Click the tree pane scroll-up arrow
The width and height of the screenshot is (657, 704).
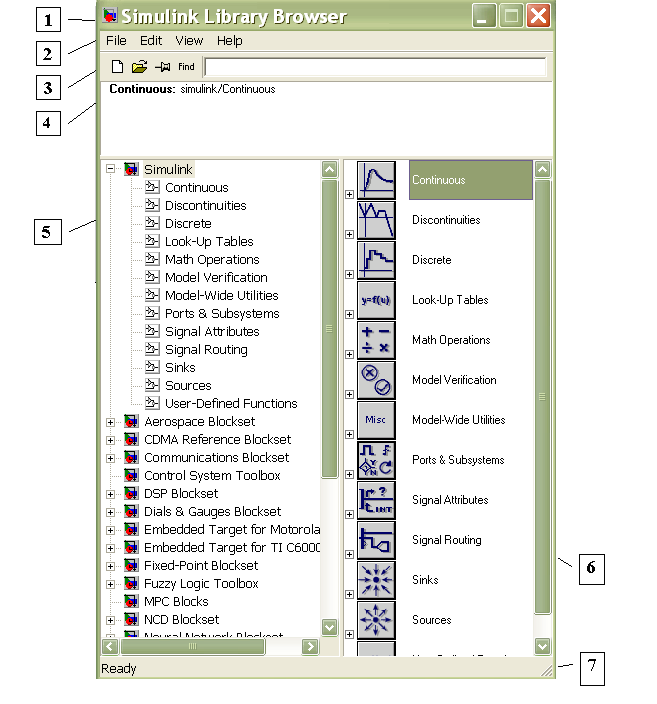tap(330, 169)
